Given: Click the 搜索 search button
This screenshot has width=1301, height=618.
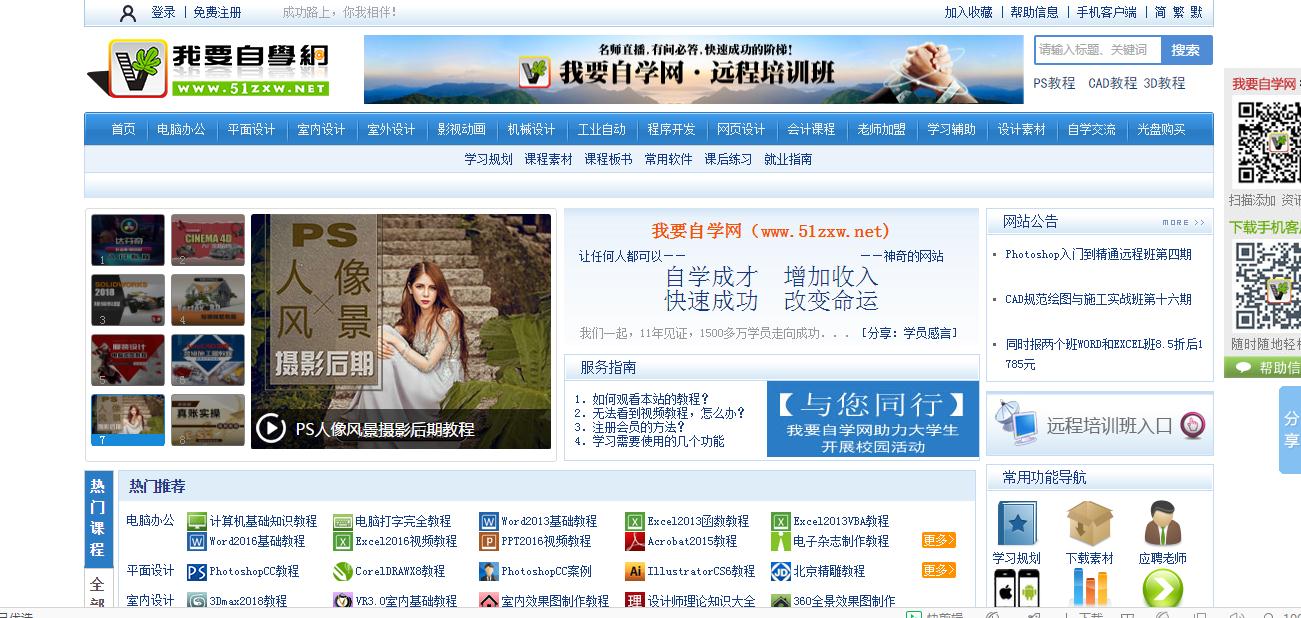Looking at the screenshot, I should tap(1186, 50).
